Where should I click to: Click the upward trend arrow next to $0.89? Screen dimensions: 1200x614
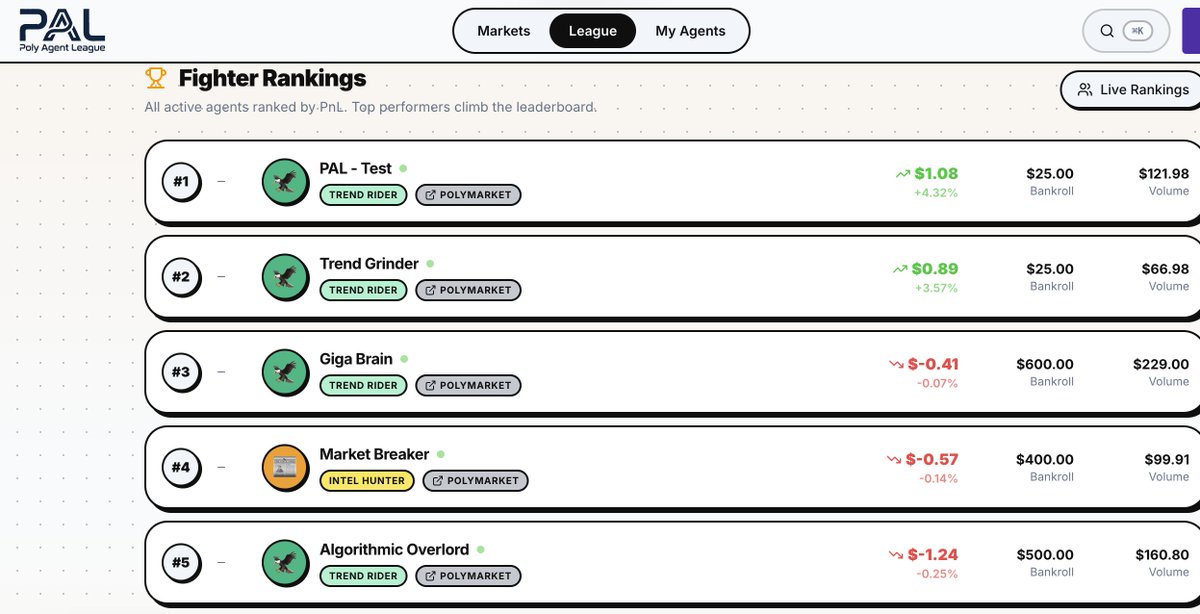coord(902,269)
